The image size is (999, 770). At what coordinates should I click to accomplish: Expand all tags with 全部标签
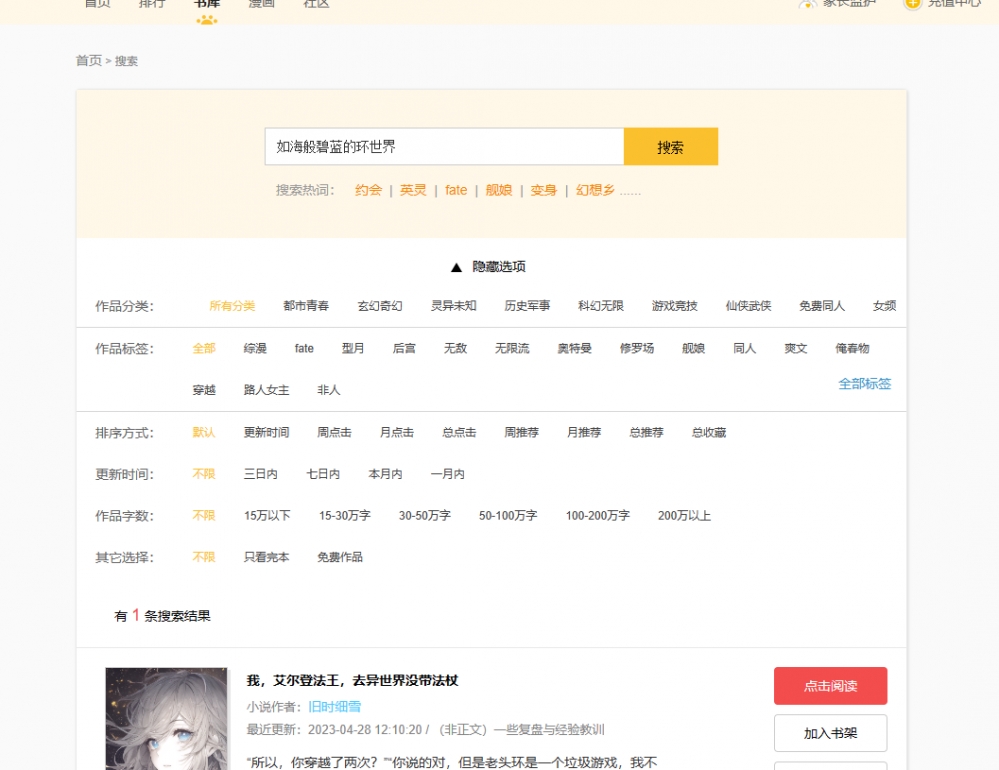tap(864, 384)
